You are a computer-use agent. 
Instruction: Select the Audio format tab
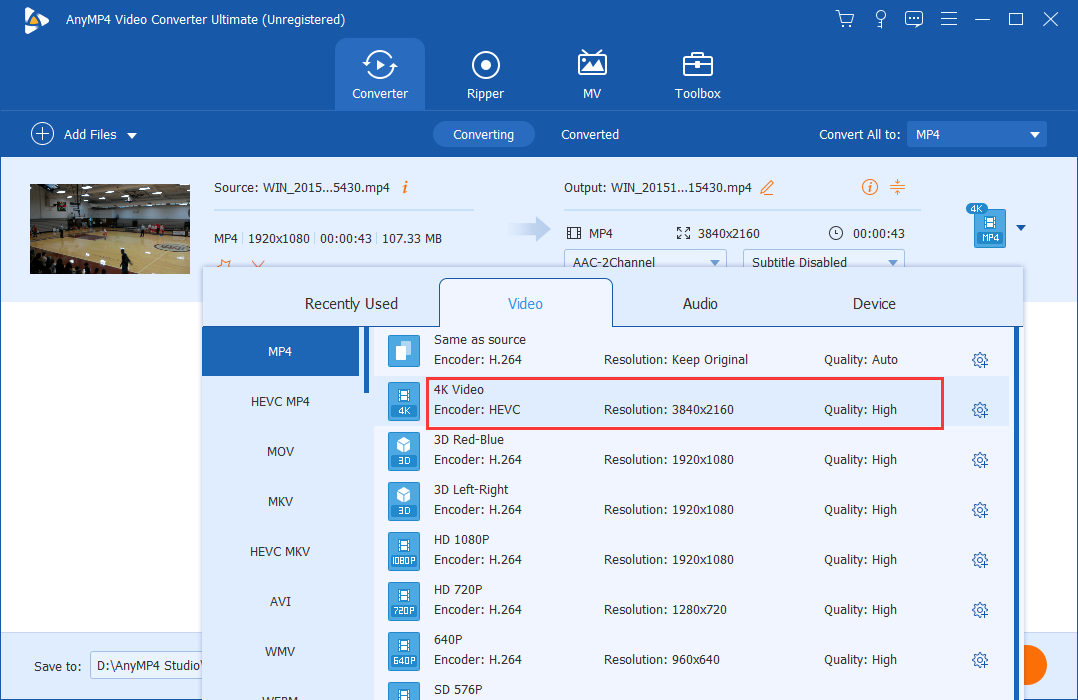tap(700, 303)
